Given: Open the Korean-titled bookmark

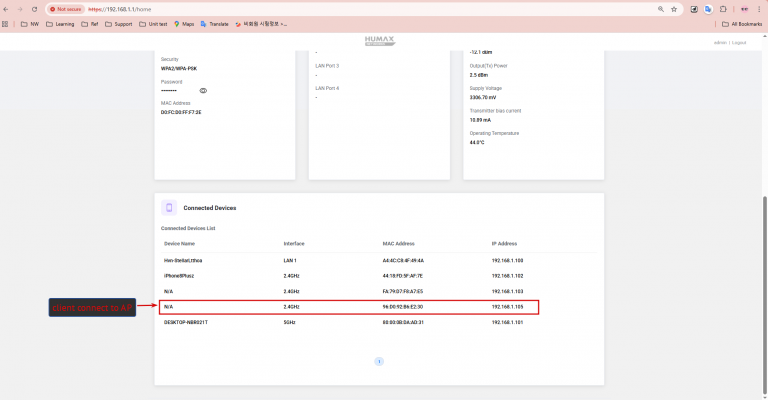Looking at the screenshot, I should coord(261,24).
